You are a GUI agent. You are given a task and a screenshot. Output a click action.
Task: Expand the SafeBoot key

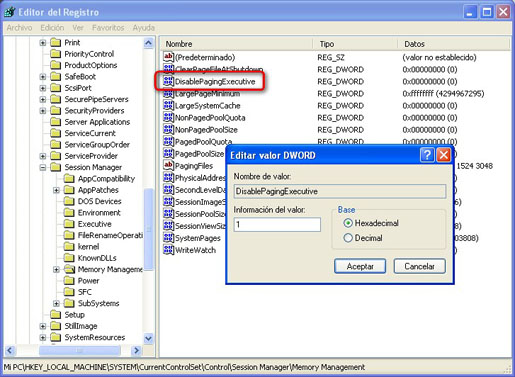click(x=43, y=77)
